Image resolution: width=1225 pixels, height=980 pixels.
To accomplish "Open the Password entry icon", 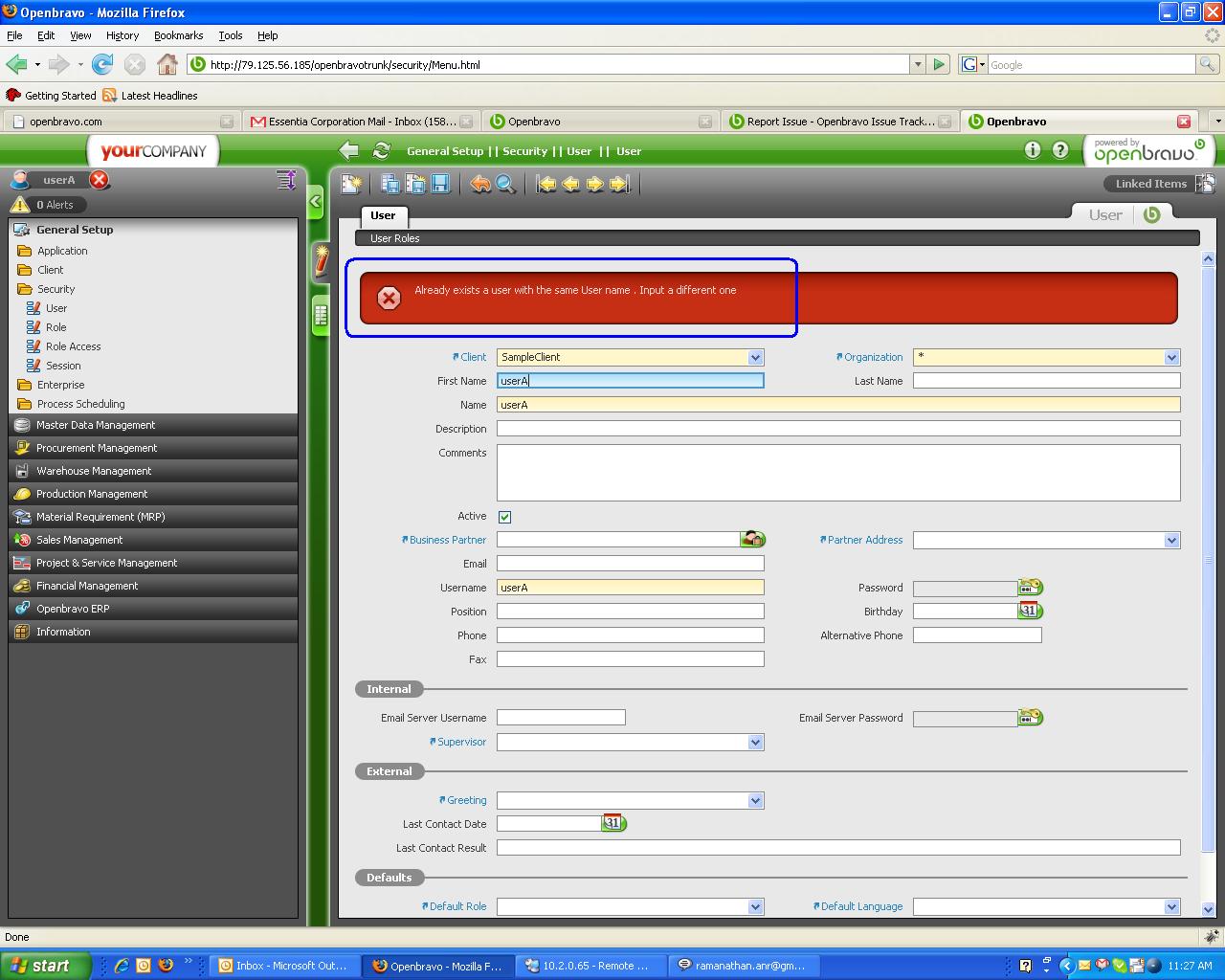I will pyautogui.click(x=1031, y=588).
